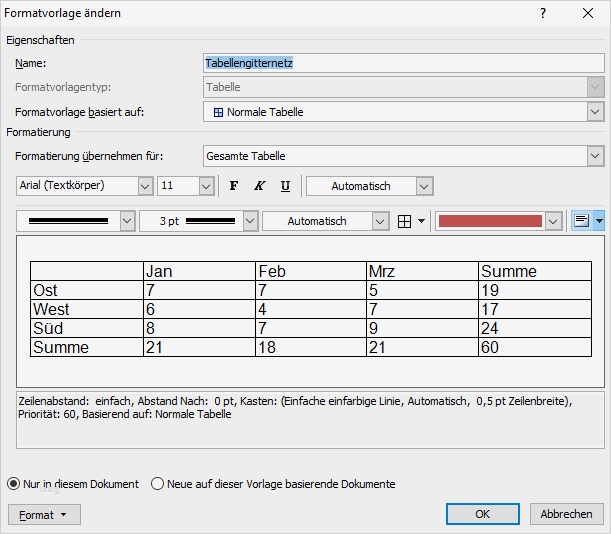The image size is (611, 534).
Task: Open the alignment options arrow
Action: point(598,221)
